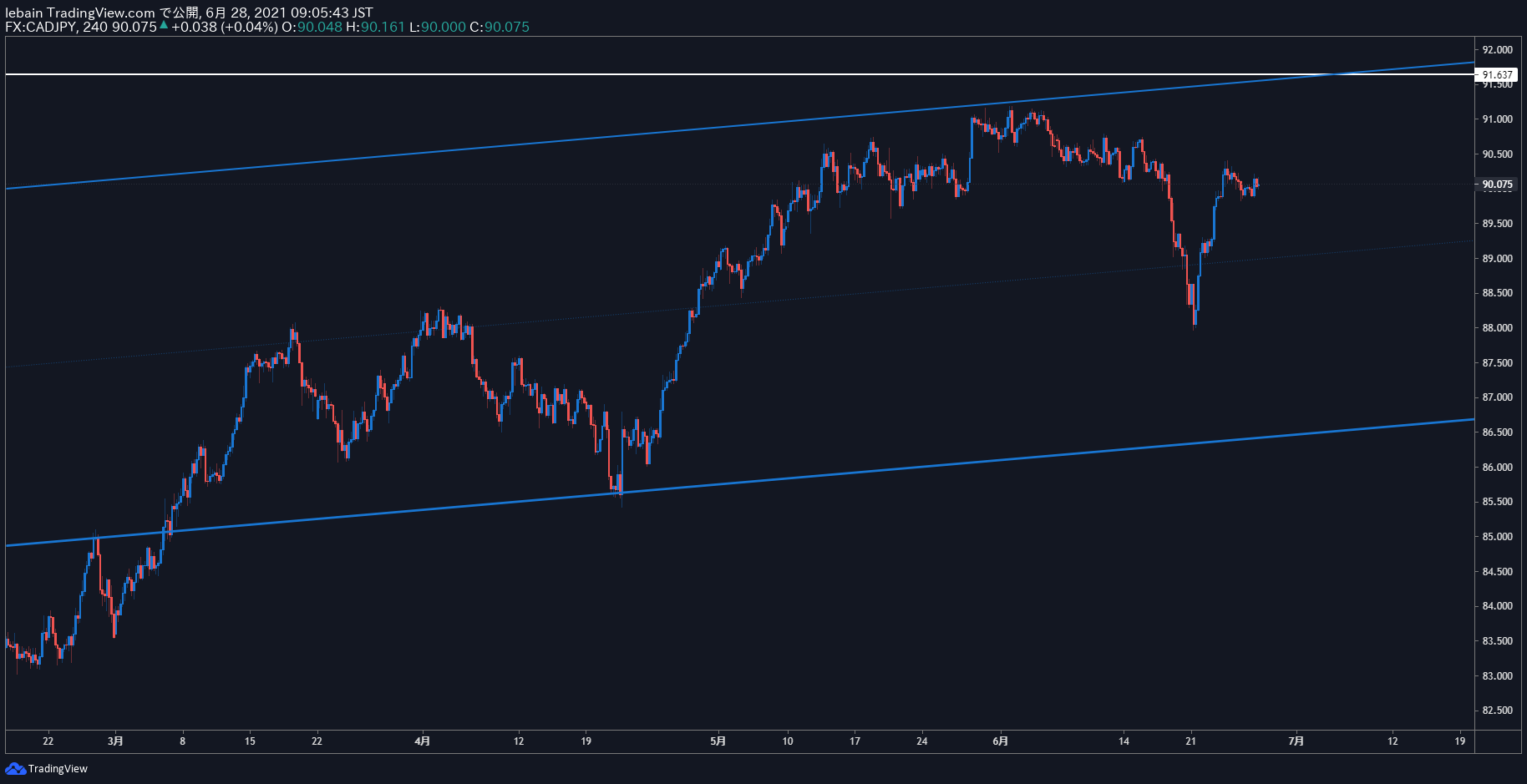The image size is (1527, 784).
Task: Click the 21 date label before 7月
Action: [x=1191, y=741]
